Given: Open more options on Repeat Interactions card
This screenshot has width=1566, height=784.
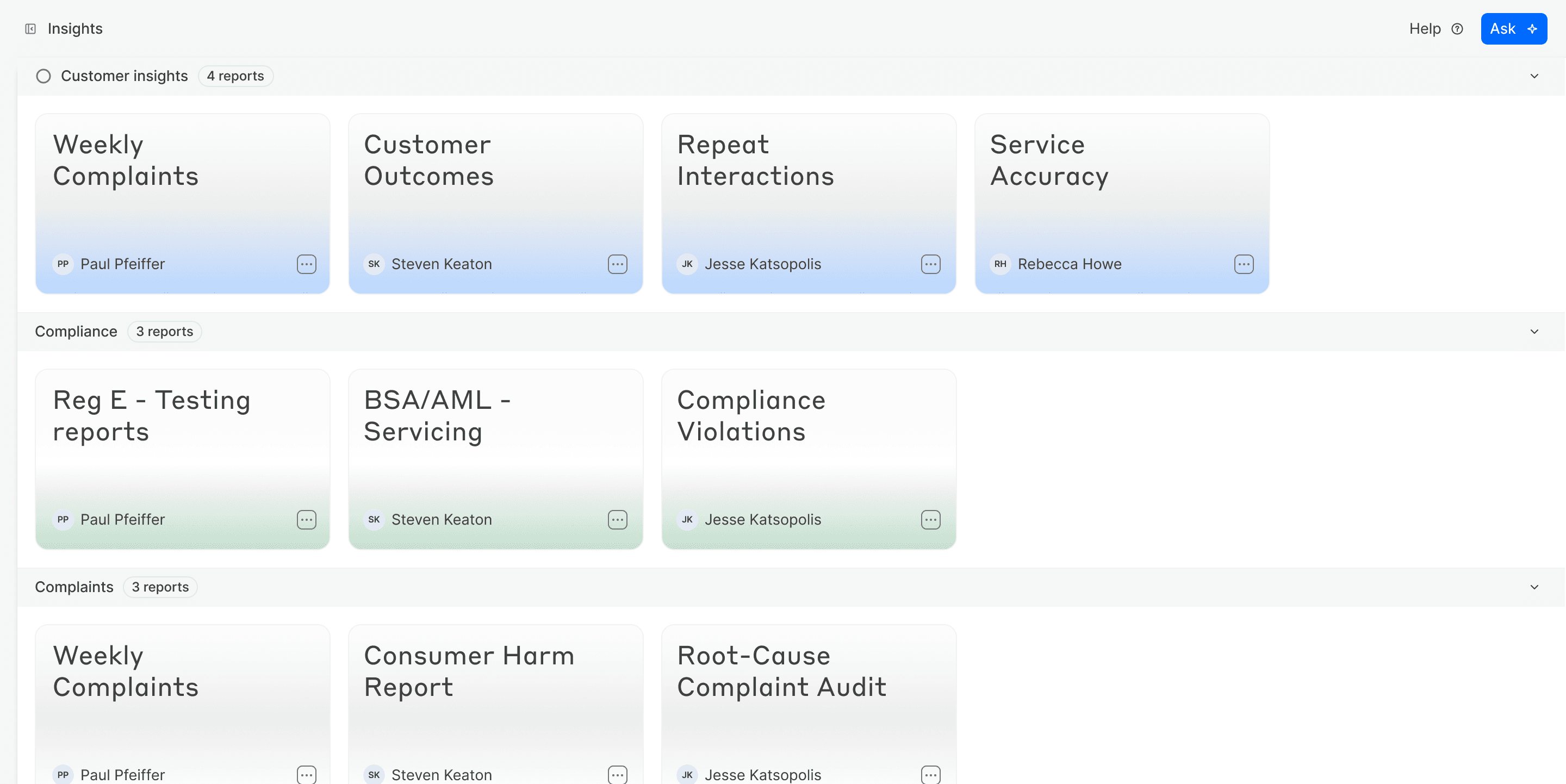Looking at the screenshot, I should coord(931,264).
